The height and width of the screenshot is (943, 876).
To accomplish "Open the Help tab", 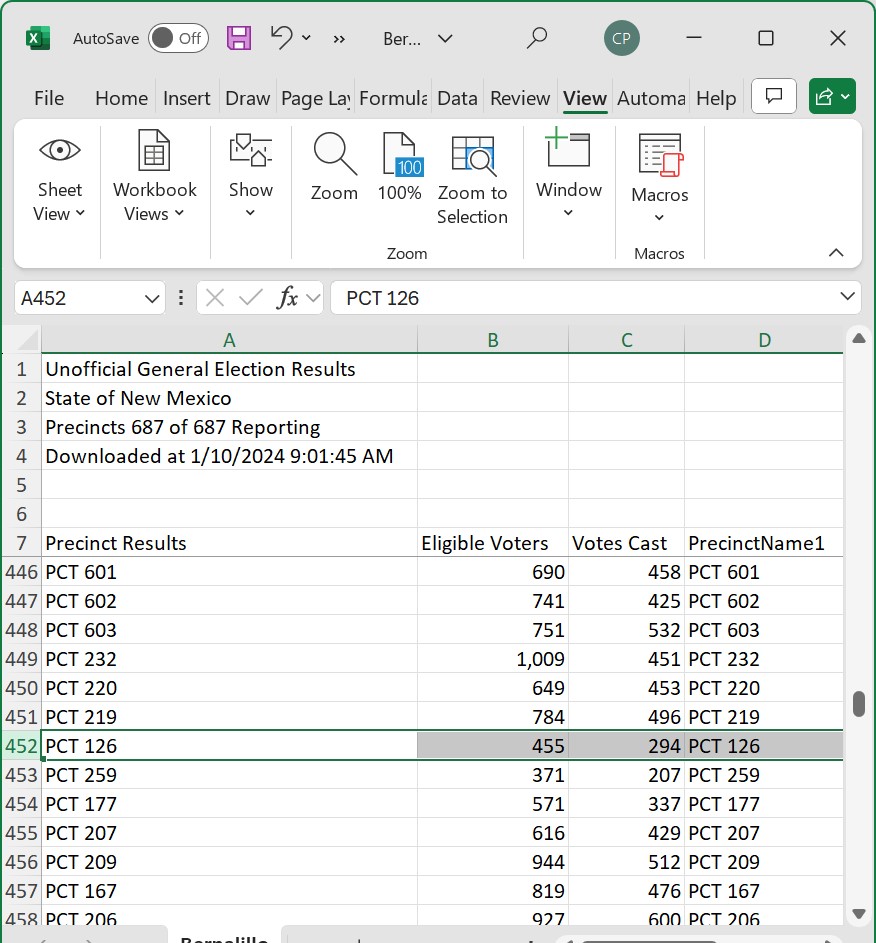I will [716, 98].
